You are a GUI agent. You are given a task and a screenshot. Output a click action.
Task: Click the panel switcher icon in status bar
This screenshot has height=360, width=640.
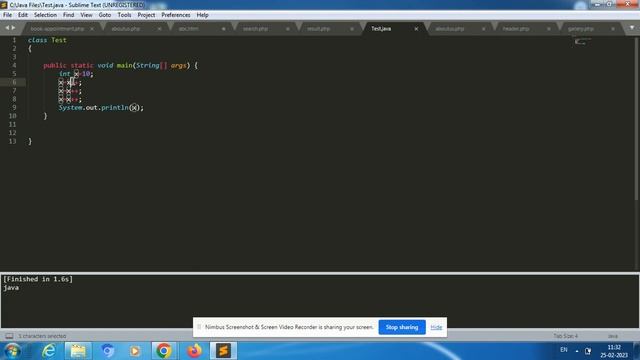click(9, 336)
